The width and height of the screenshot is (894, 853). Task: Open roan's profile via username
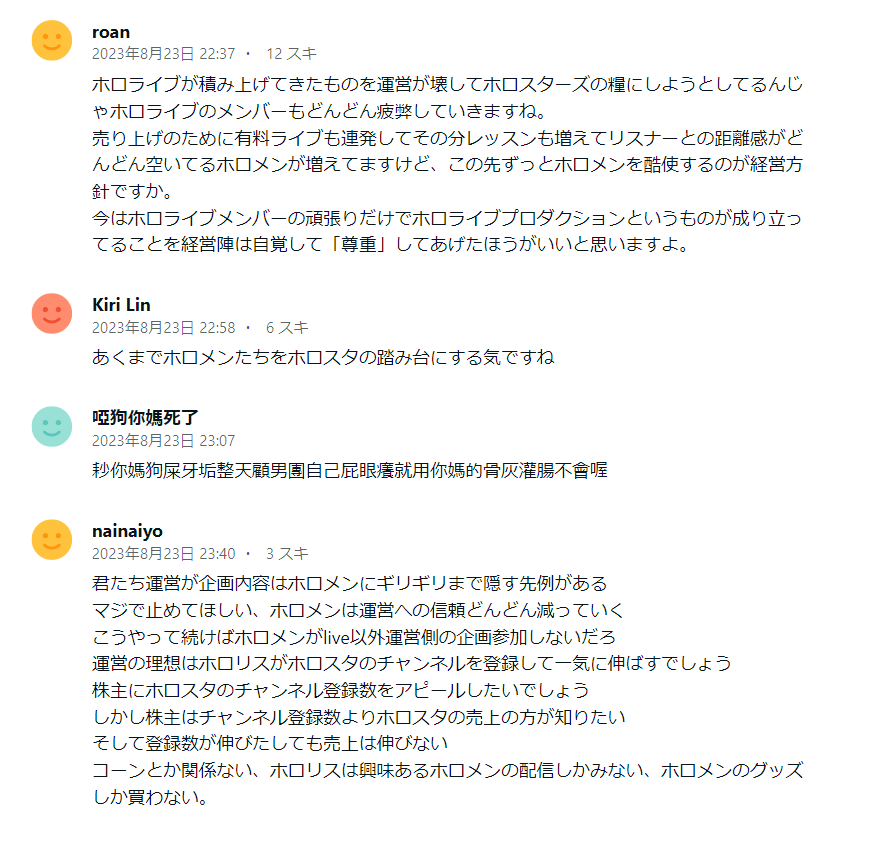coord(110,32)
